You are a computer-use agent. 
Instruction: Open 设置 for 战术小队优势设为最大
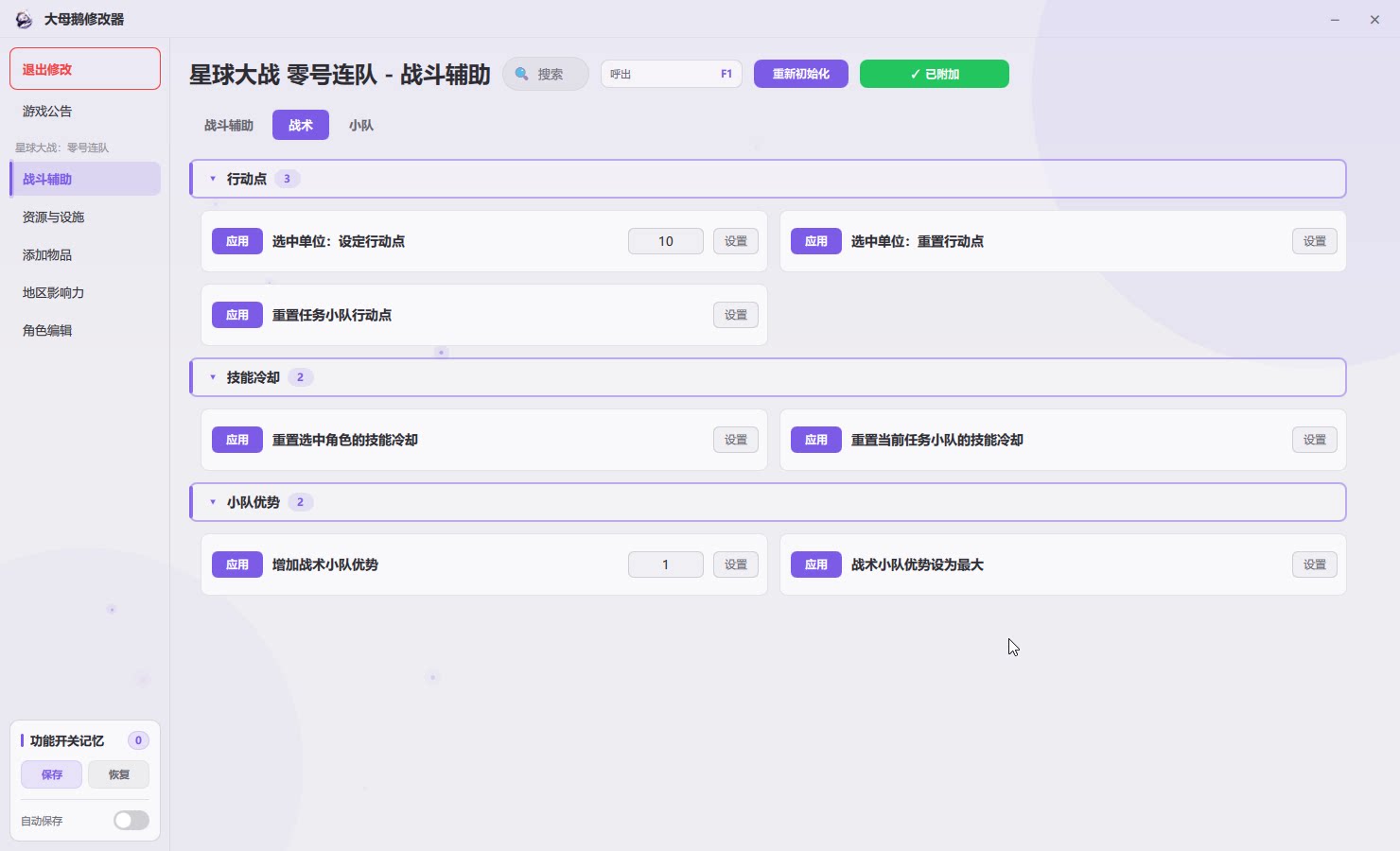point(1315,564)
